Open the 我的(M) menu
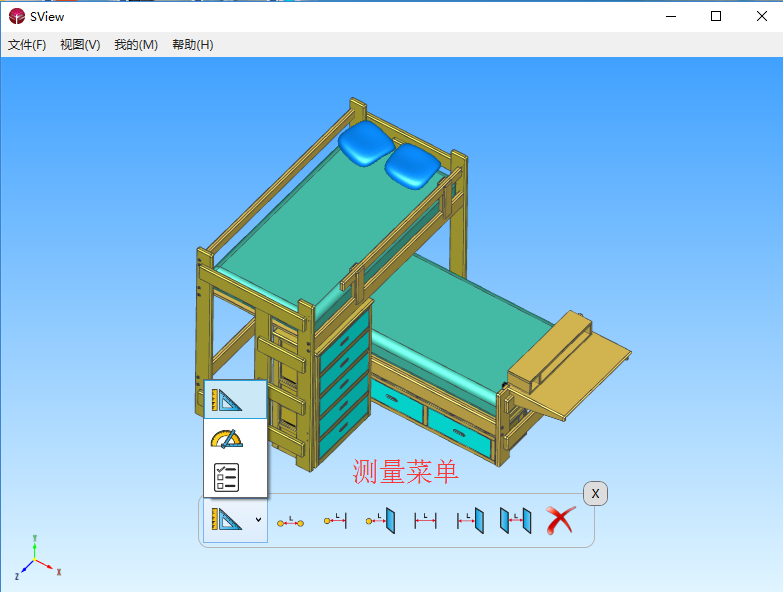The image size is (783, 592). tap(136, 45)
